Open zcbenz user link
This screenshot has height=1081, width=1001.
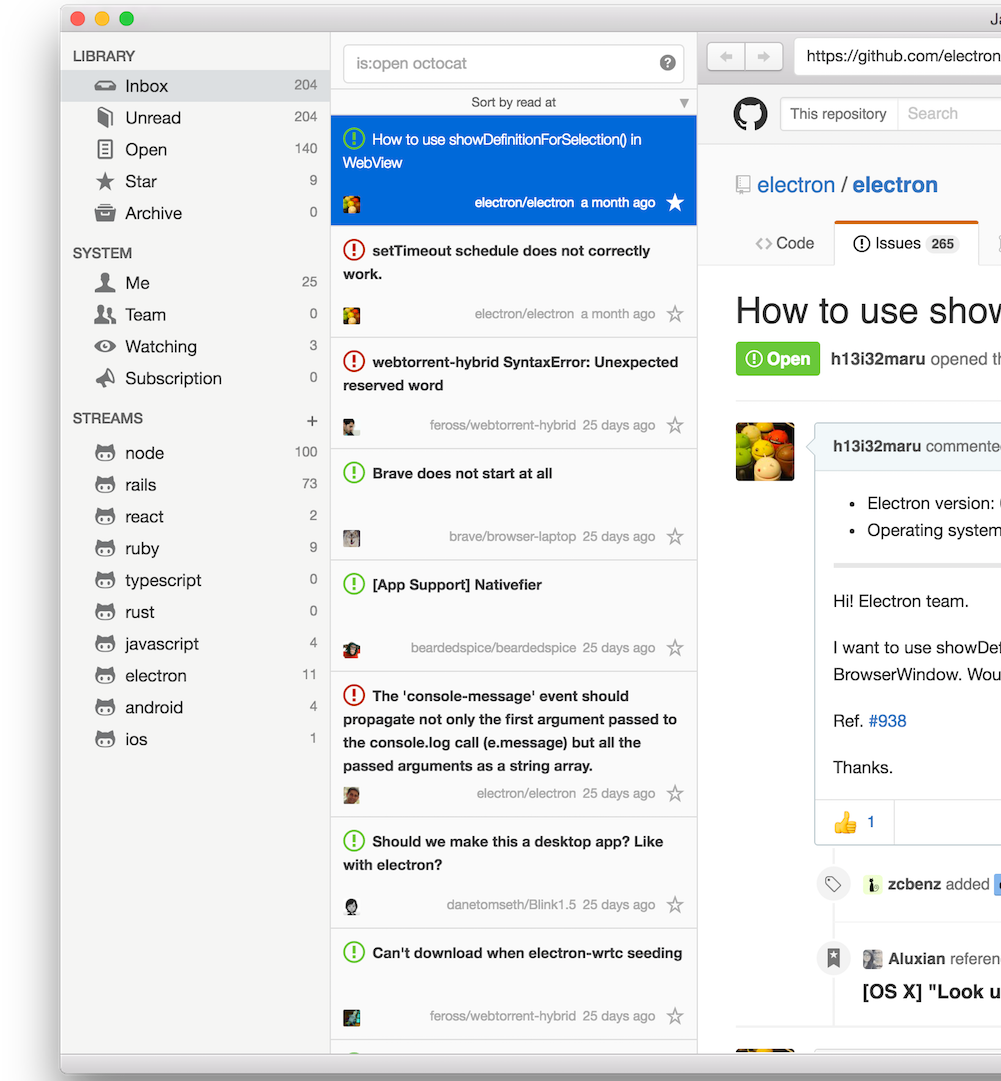pos(914,884)
